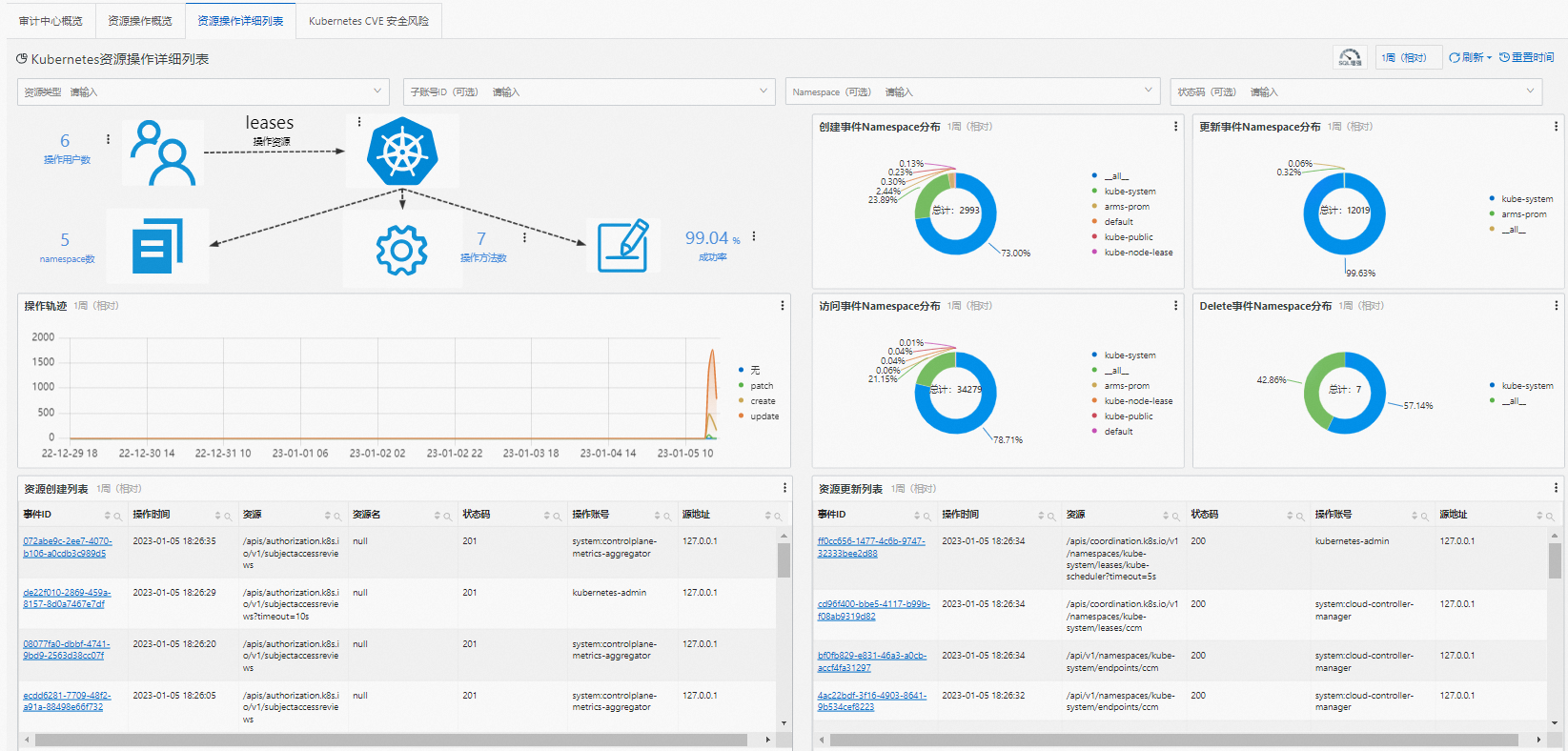Sort 资源创建列表 by 状态码 column
This screenshot has height=751, width=1568.
coord(547,516)
